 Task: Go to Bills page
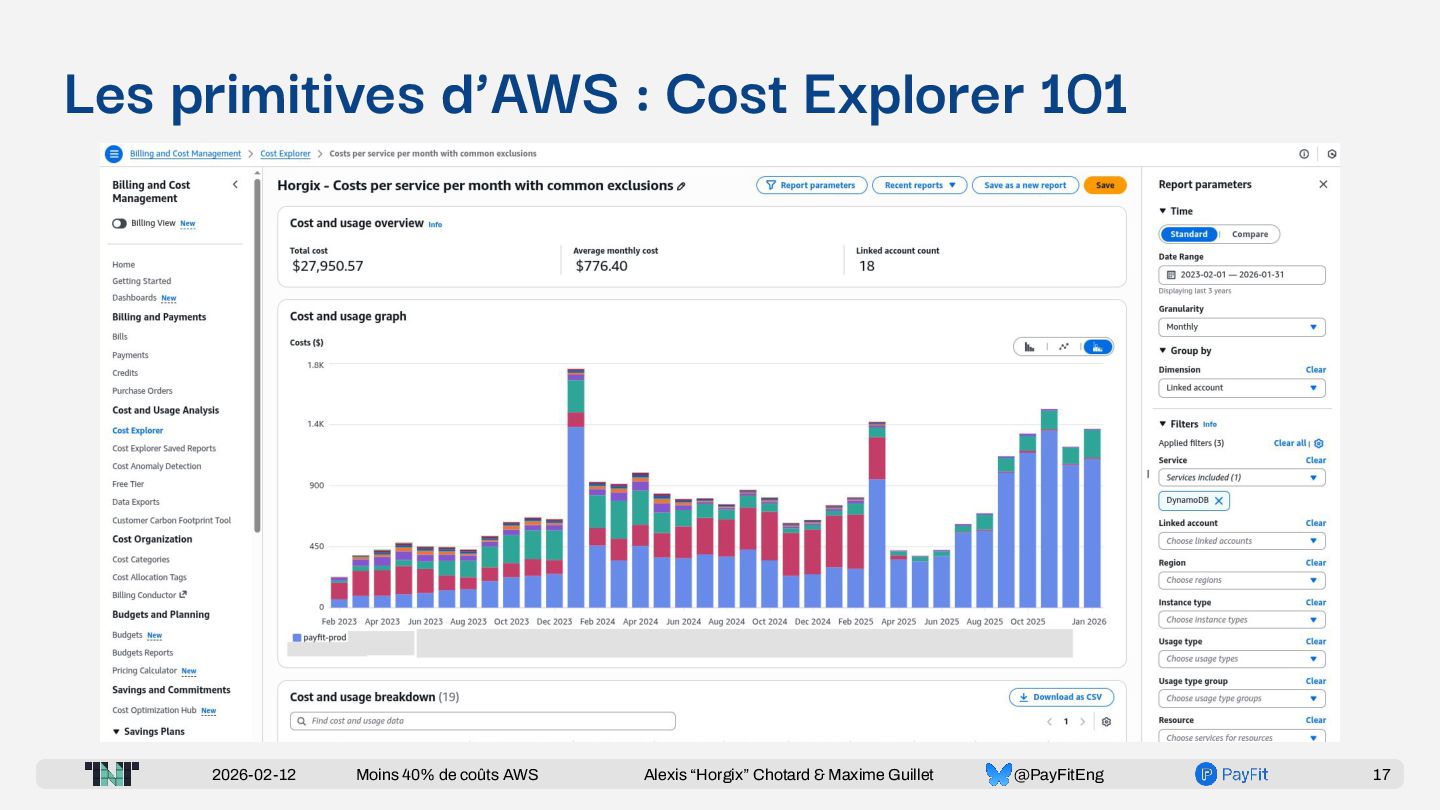pos(120,337)
